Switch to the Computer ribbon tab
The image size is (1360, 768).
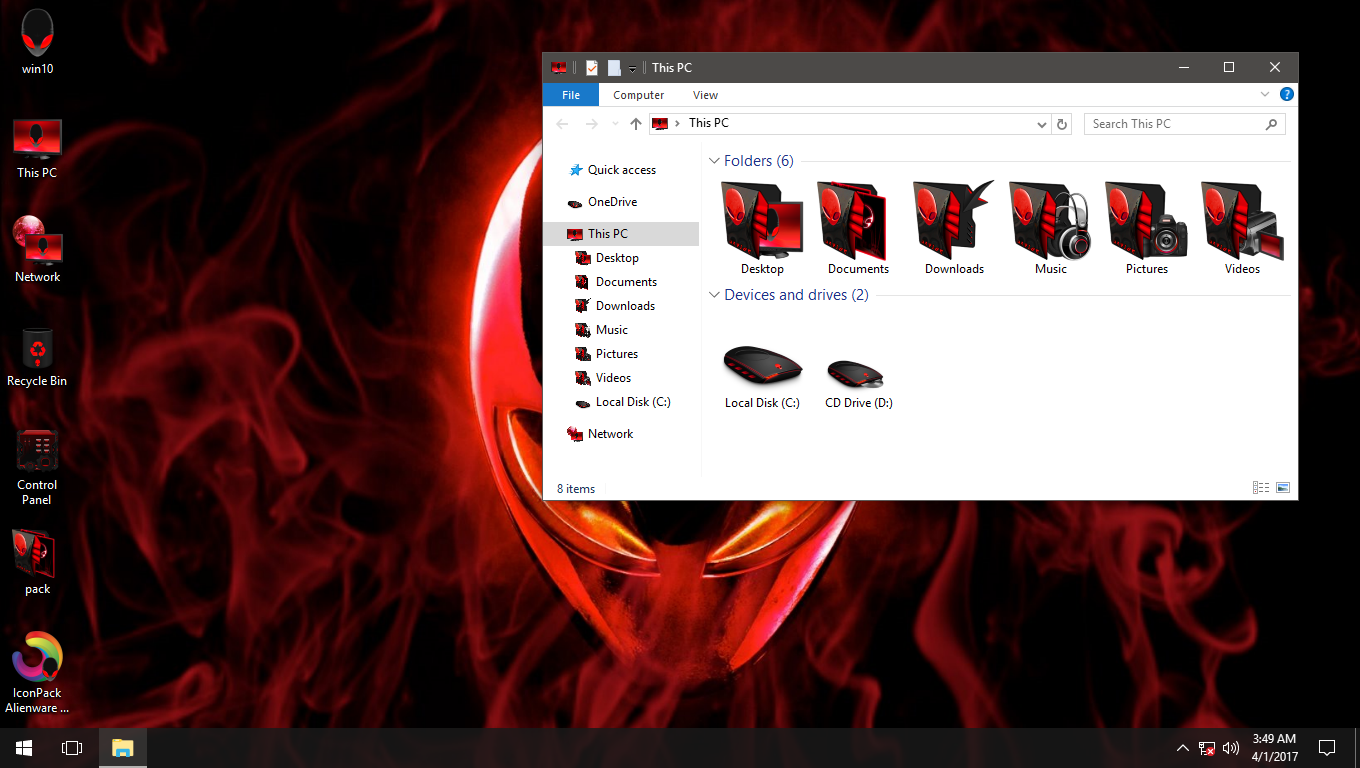[638, 94]
